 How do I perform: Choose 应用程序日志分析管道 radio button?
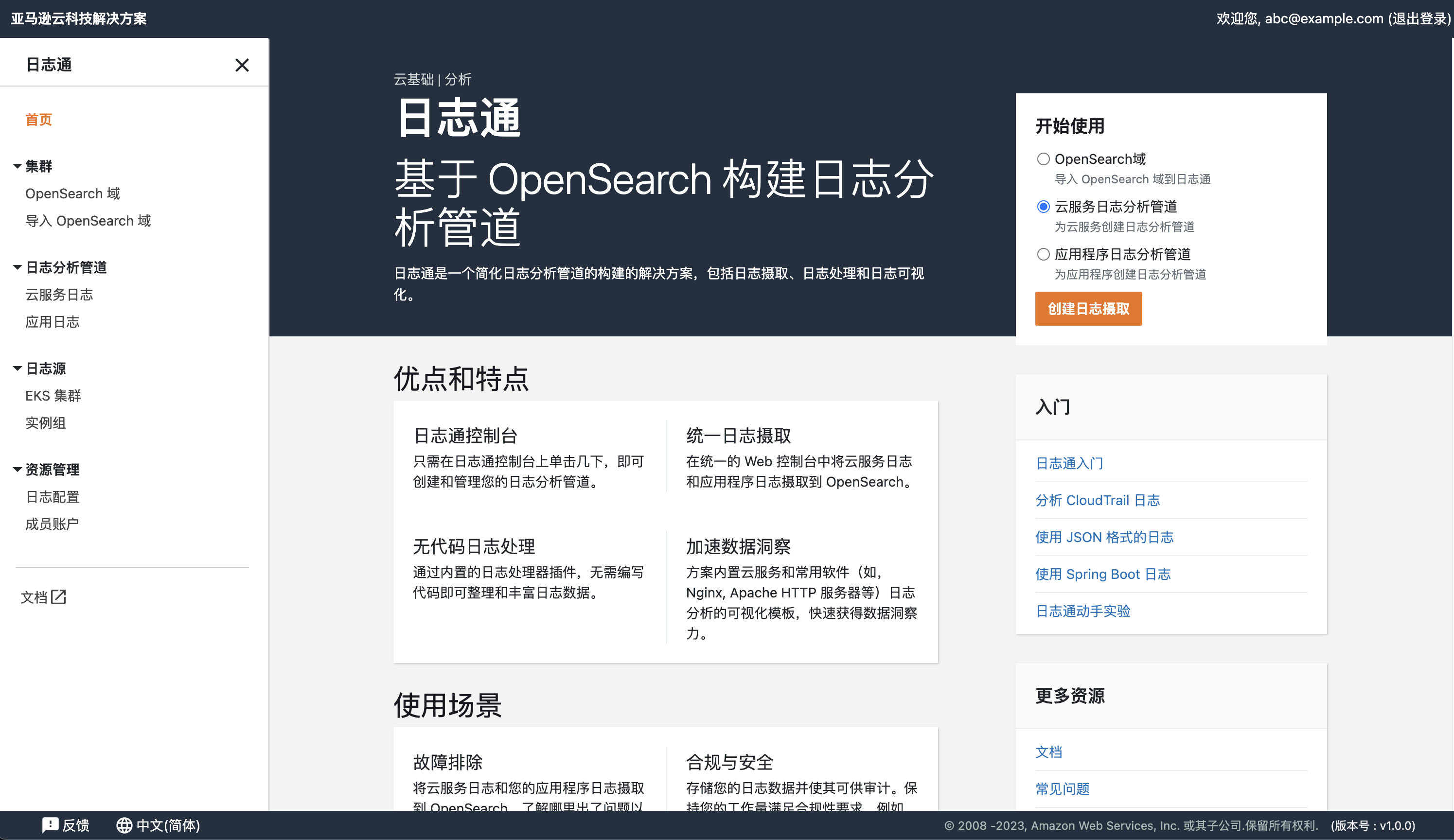pos(1043,254)
